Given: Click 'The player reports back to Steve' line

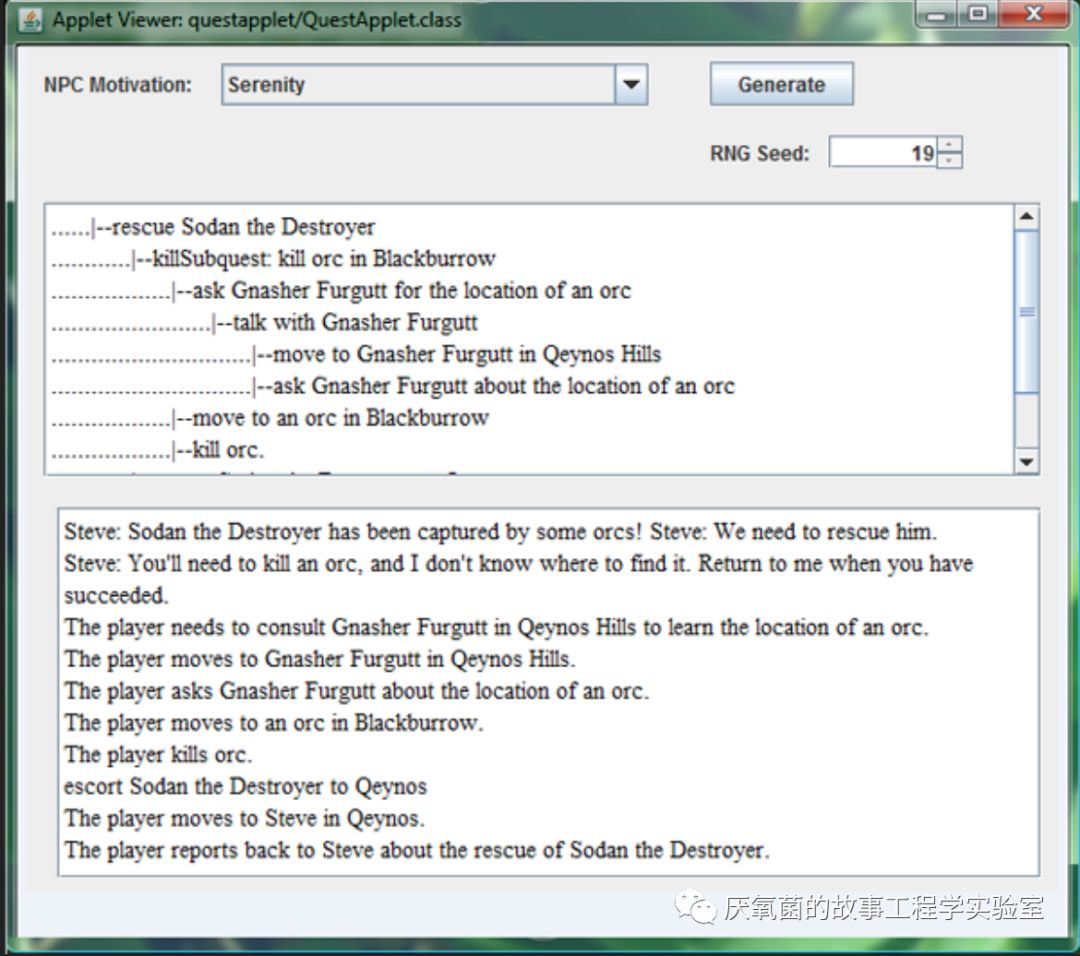Looking at the screenshot, I should click(417, 850).
